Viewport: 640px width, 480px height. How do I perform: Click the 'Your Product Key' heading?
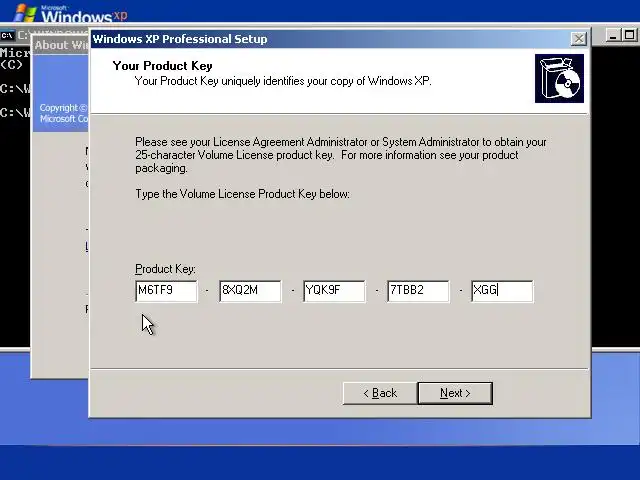point(162,66)
